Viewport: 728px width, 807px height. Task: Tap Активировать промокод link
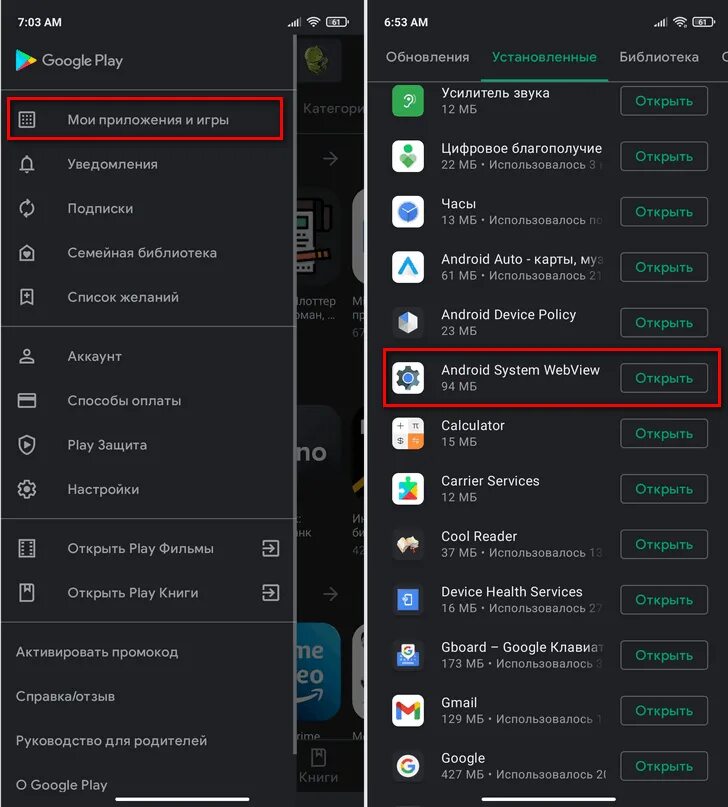pos(97,652)
